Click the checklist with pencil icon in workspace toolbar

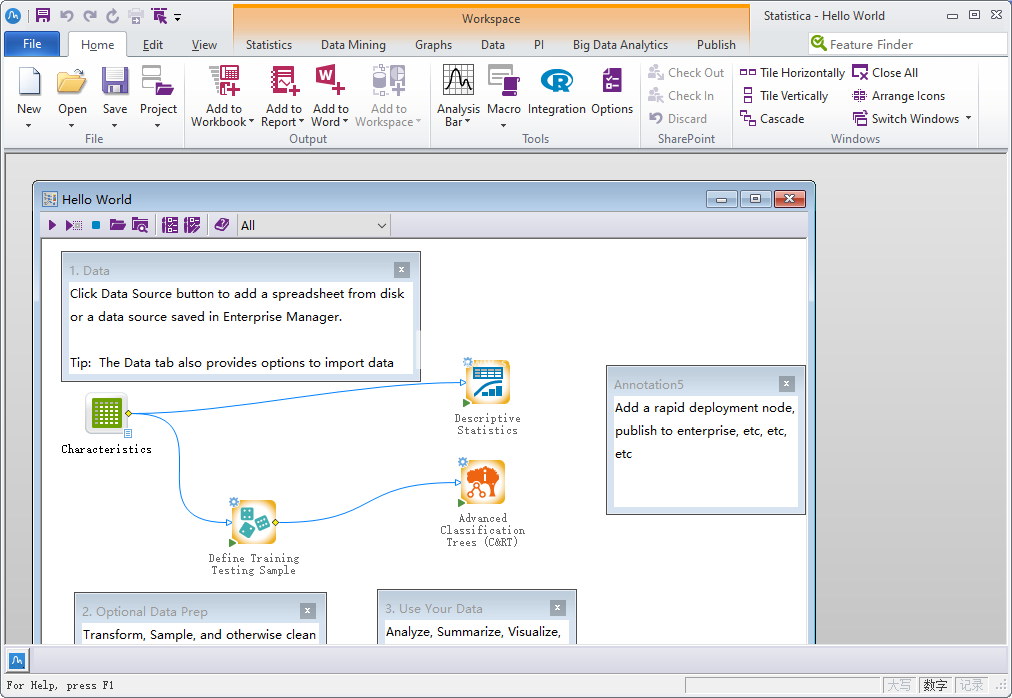pyautogui.click(x=192, y=225)
